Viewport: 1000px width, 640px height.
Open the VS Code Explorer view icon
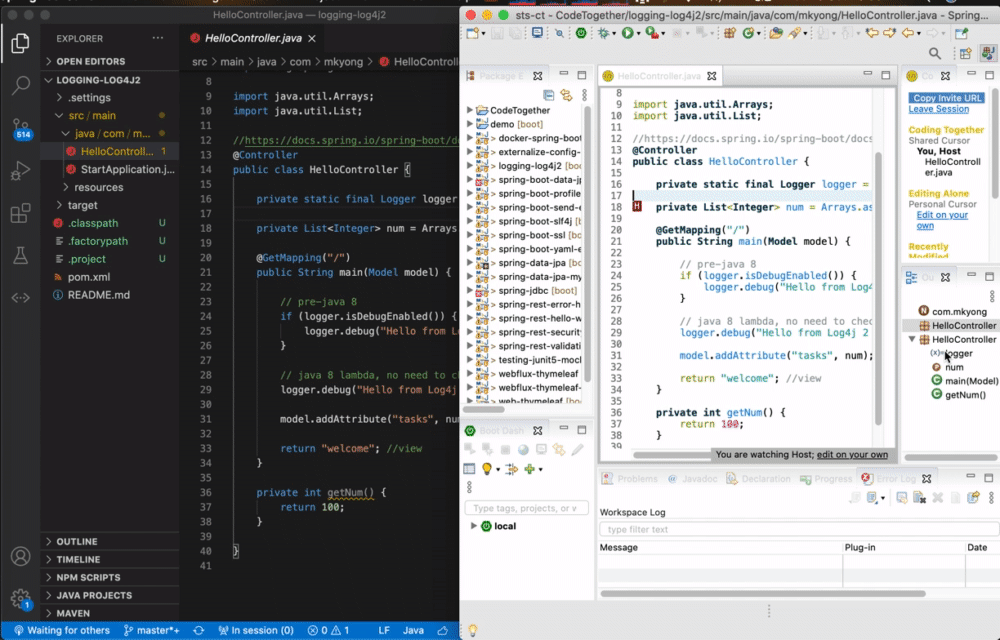click(20, 43)
